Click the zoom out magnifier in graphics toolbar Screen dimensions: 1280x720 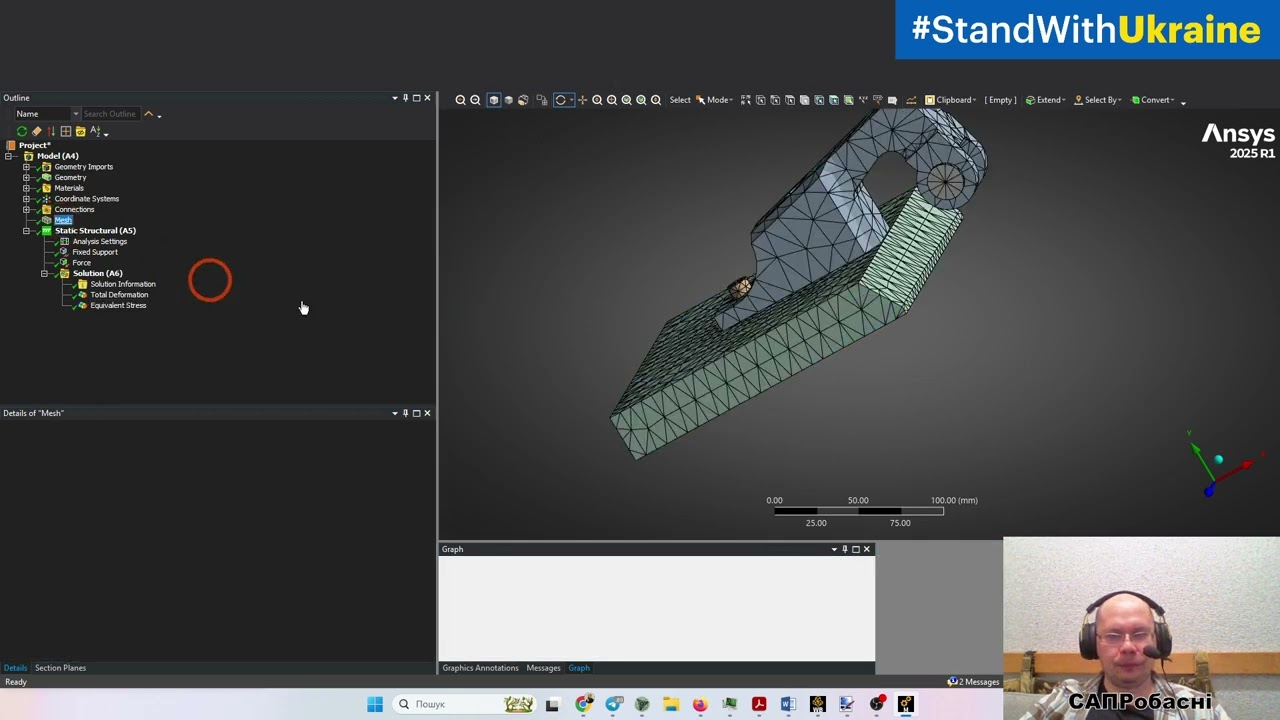pyautogui.click(x=475, y=100)
